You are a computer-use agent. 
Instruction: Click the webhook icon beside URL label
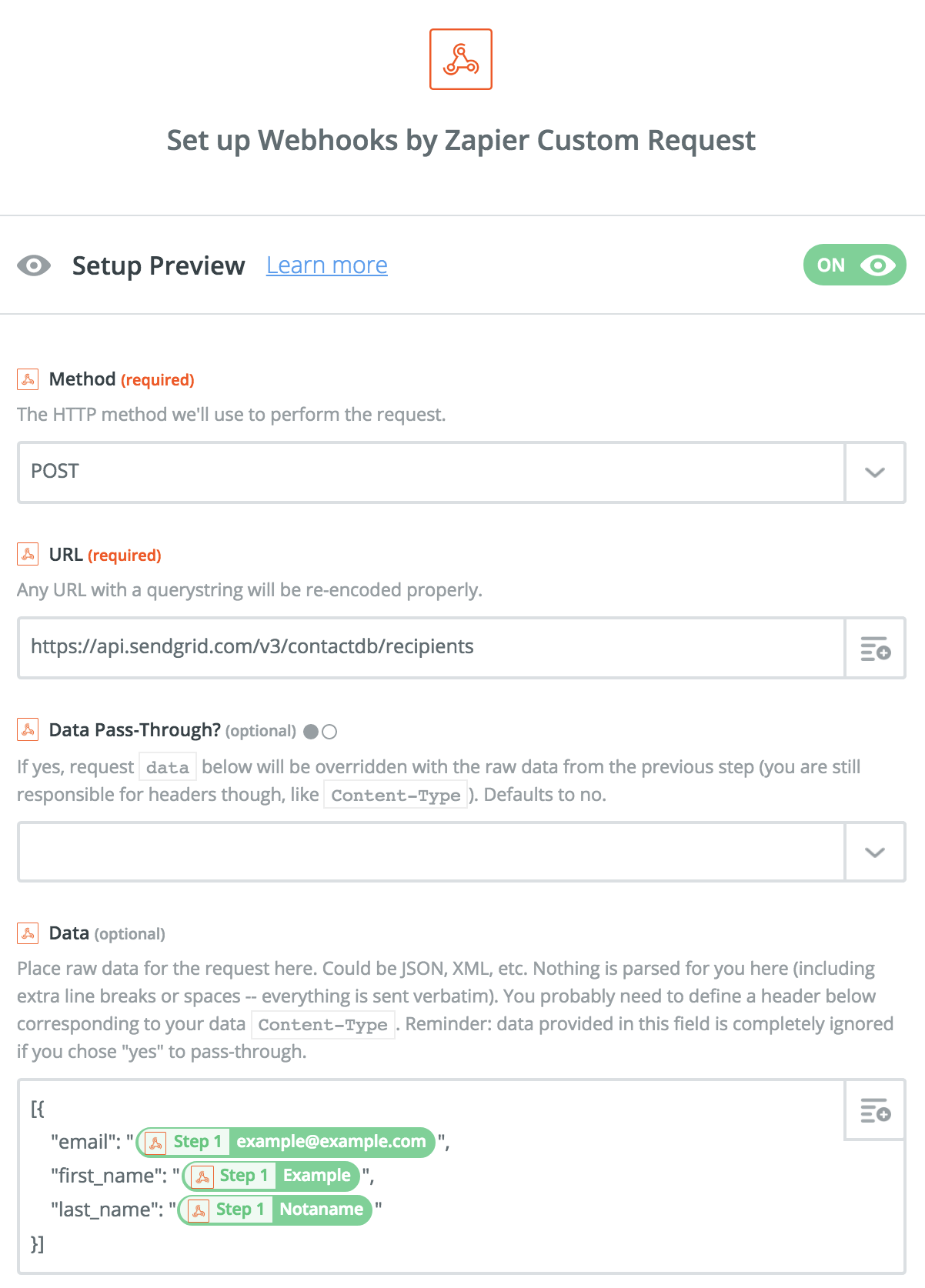pyautogui.click(x=28, y=555)
